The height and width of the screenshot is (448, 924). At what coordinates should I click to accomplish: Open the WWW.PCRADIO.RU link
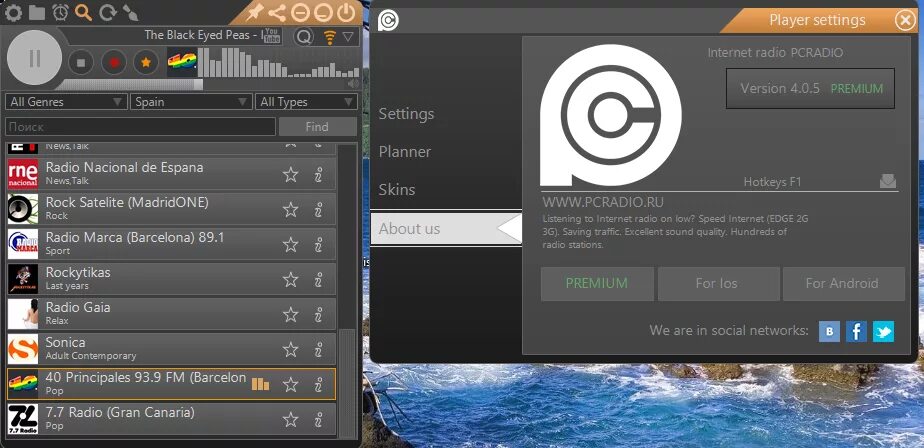point(603,202)
